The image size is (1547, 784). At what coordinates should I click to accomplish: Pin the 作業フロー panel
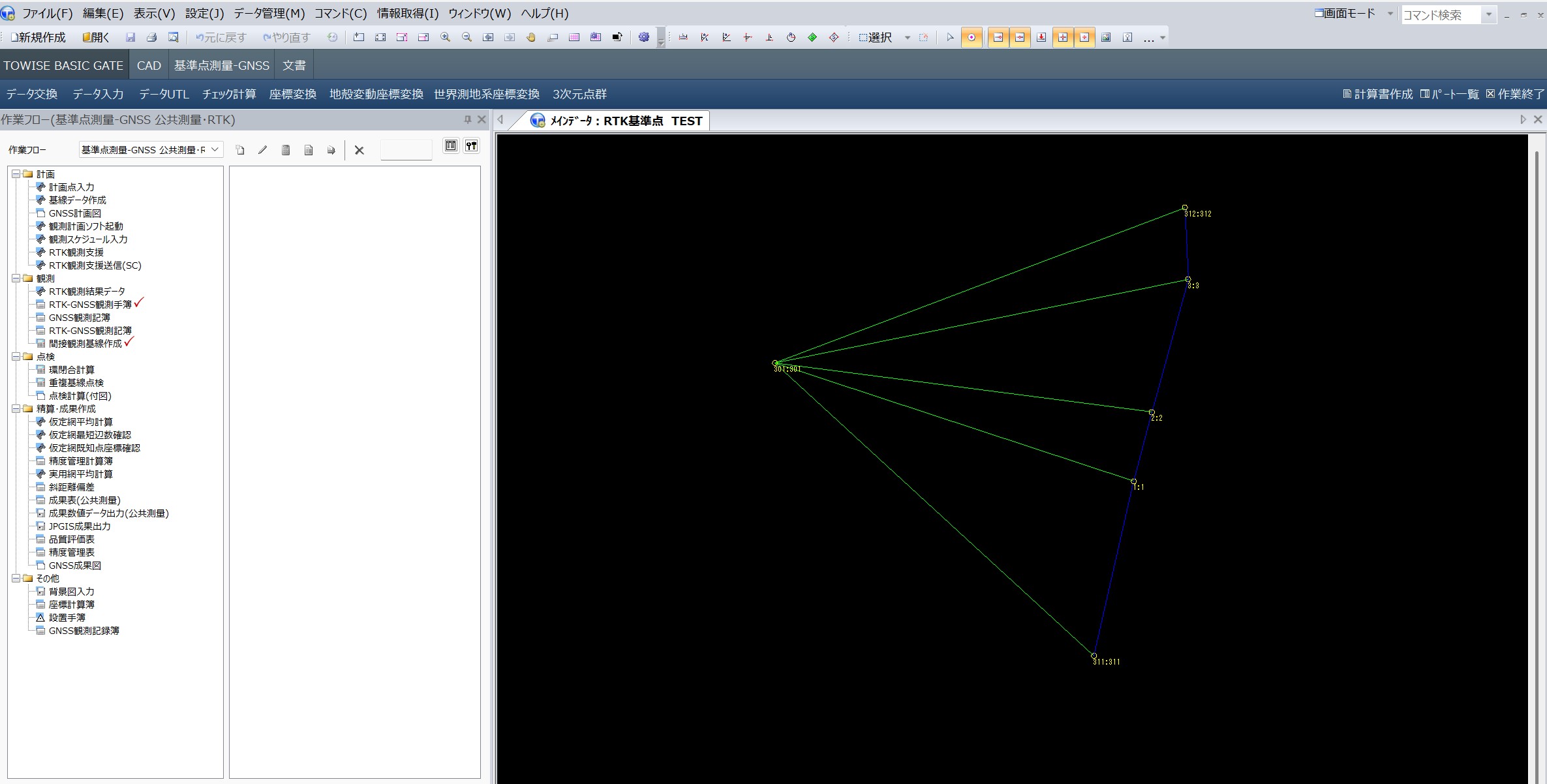(467, 119)
